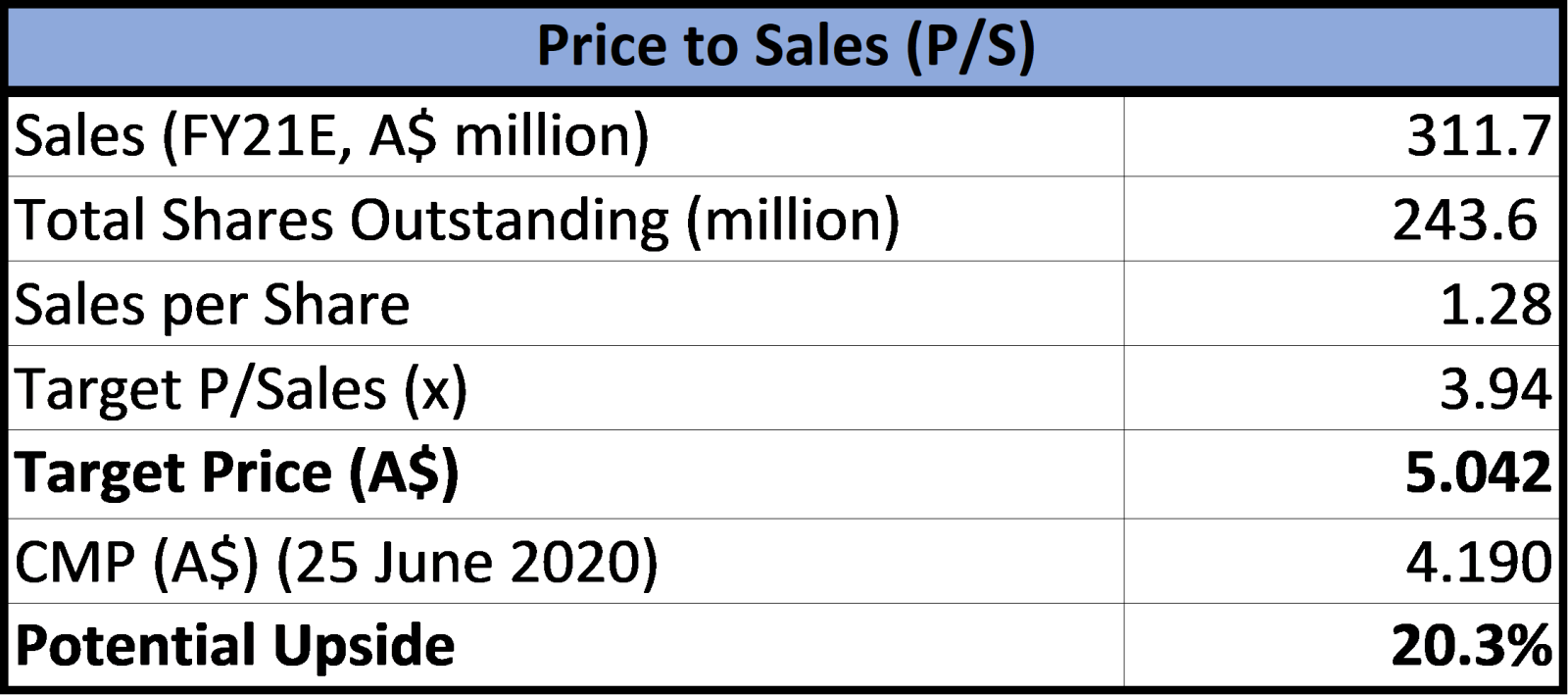Click the Sales per Share label
Image resolution: width=1568 pixels, height=695 pixels.
[x=212, y=305]
